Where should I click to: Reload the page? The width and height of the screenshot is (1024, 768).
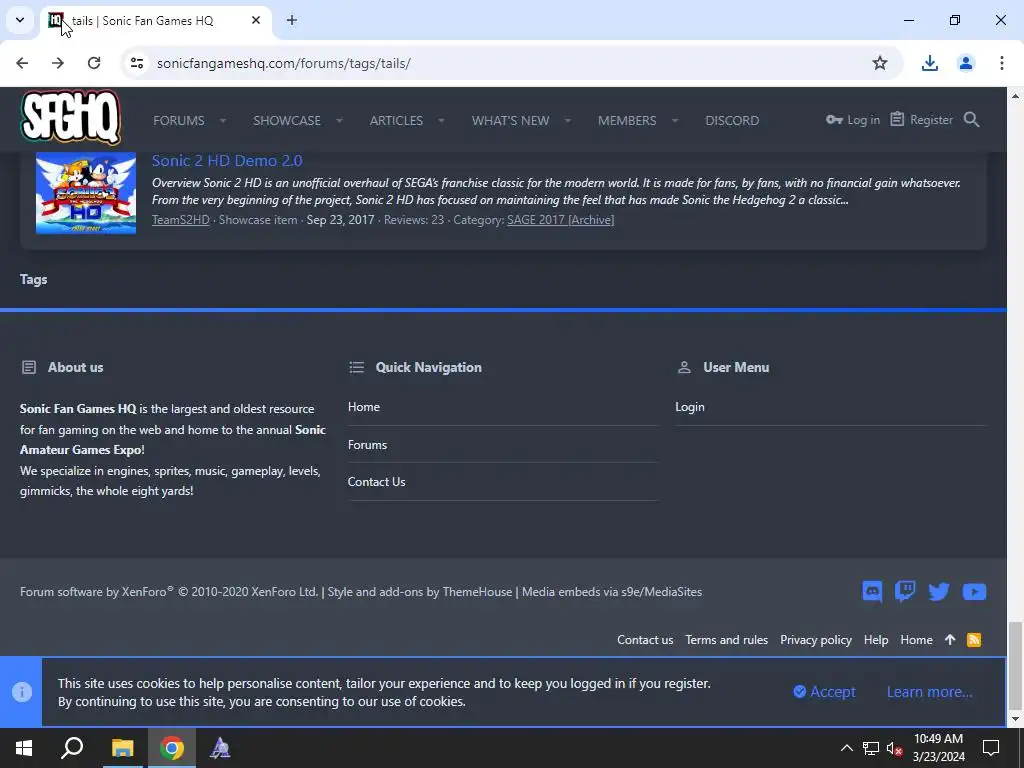pyautogui.click(x=94, y=63)
